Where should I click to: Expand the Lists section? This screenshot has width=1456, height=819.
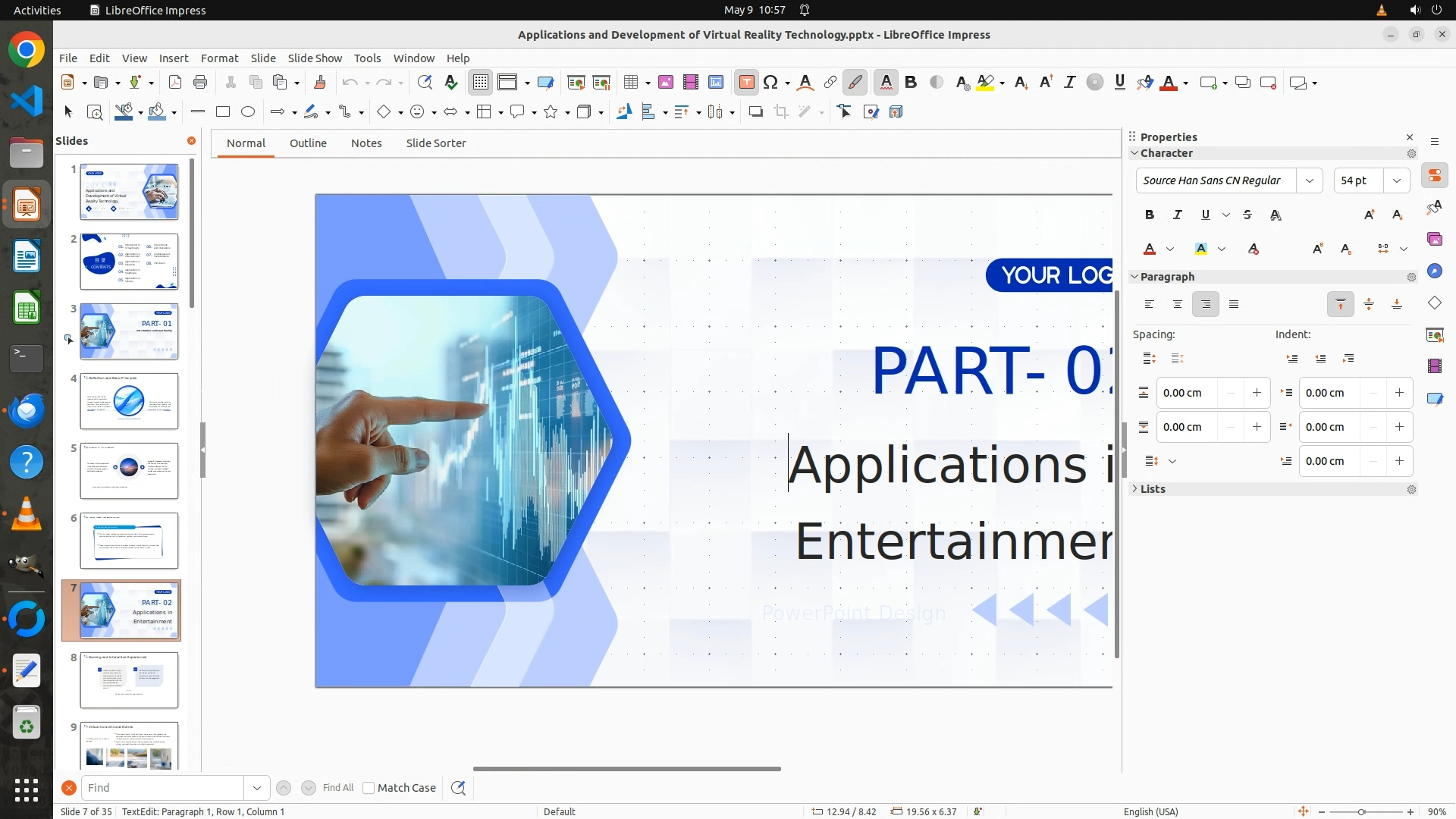pos(1153,489)
